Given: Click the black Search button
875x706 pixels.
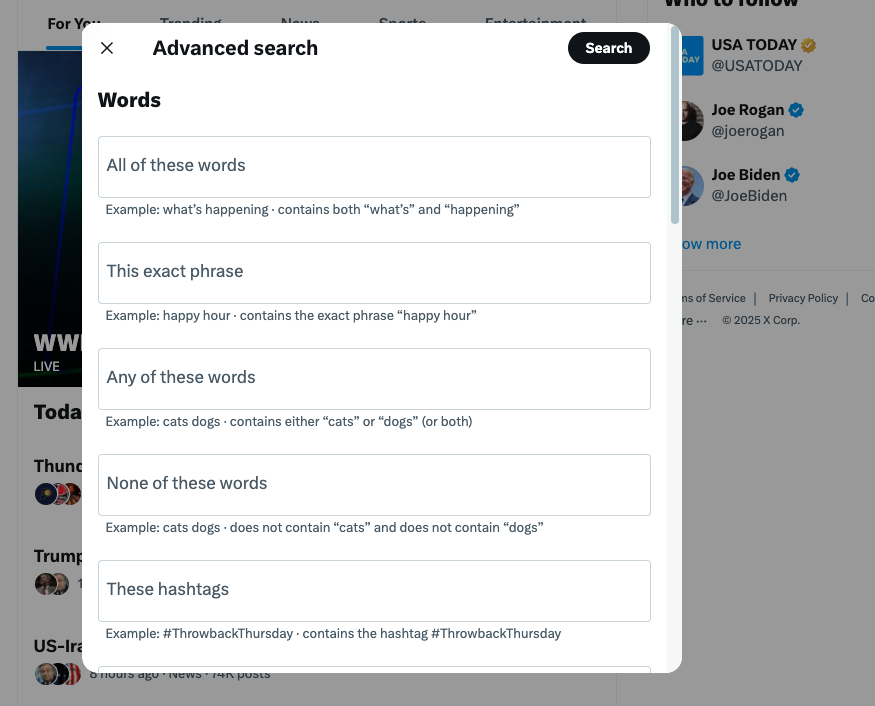Looking at the screenshot, I should point(609,48).
